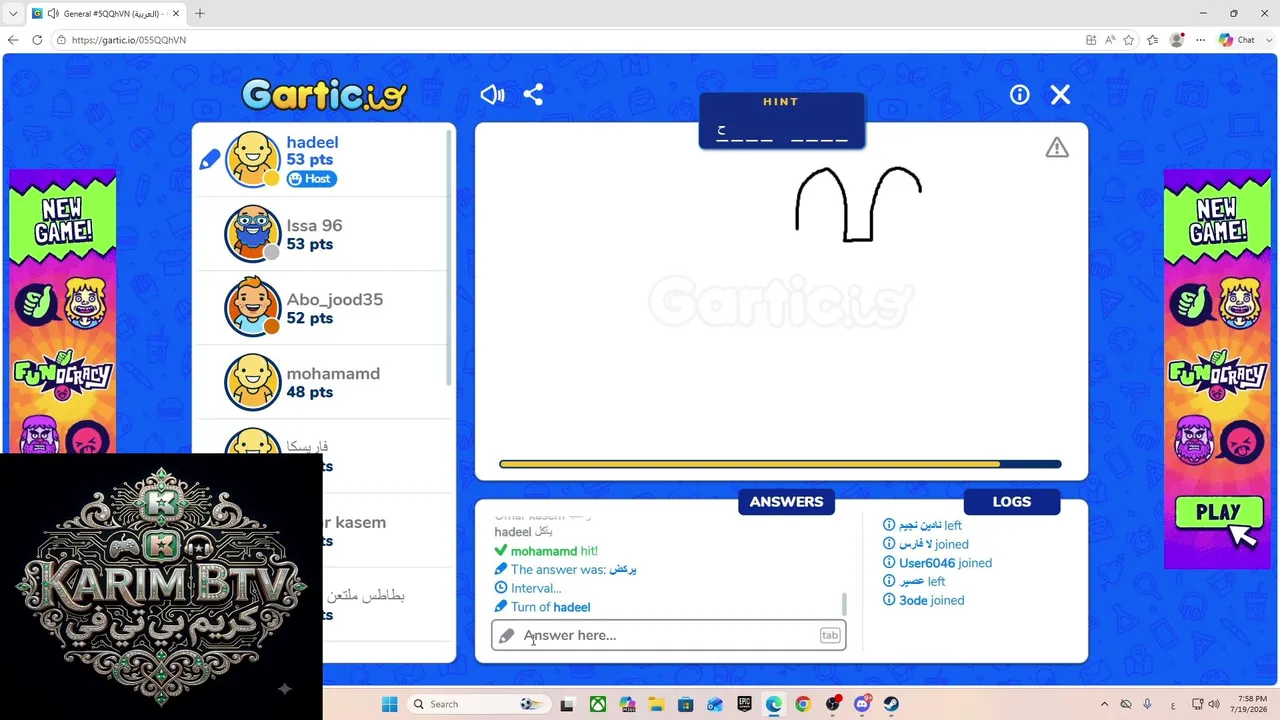The width and height of the screenshot is (1280, 720).
Task: Open the tab list dropdown button
Action: pyautogui.click(x=13, y=14)
